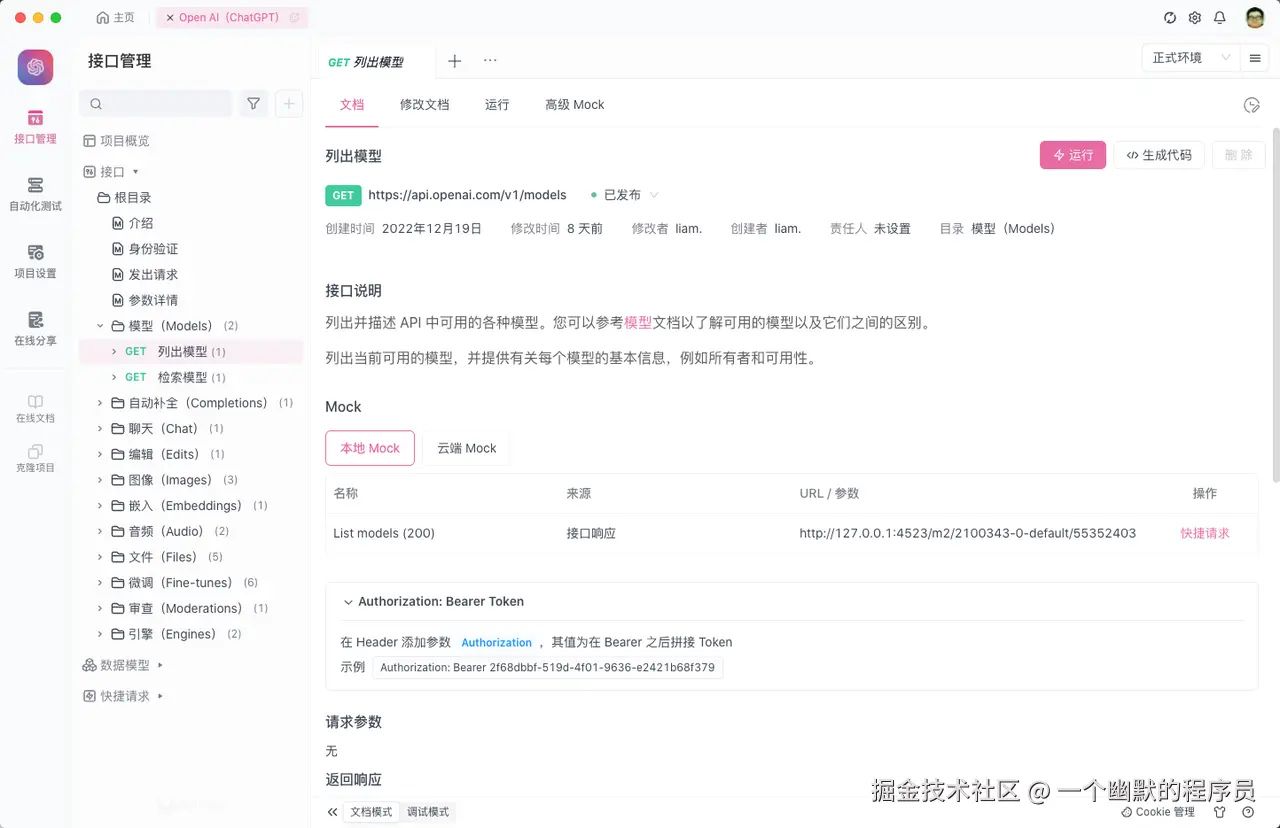This screenshot has height=828, width=1280.
Task: Open the 参数详情 document
Action: coord(153,300)
